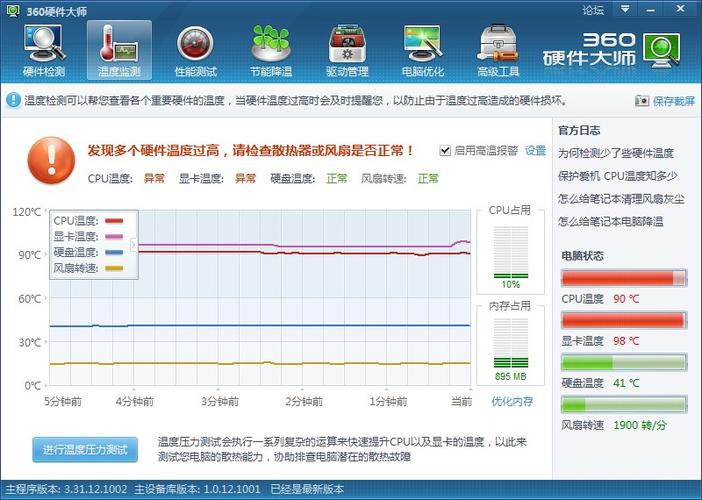
Task: Click the 优化内存 link
Action: [x=512, y=401]
